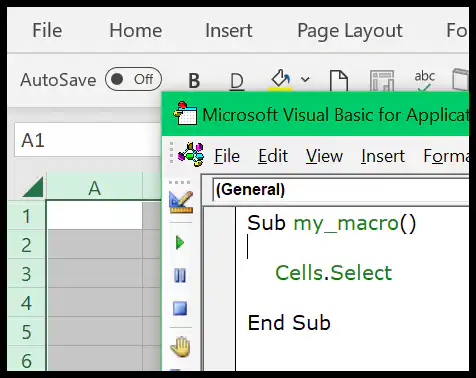
Task: Click the VBA code margin indicator bar
Action: click(219, 289)
